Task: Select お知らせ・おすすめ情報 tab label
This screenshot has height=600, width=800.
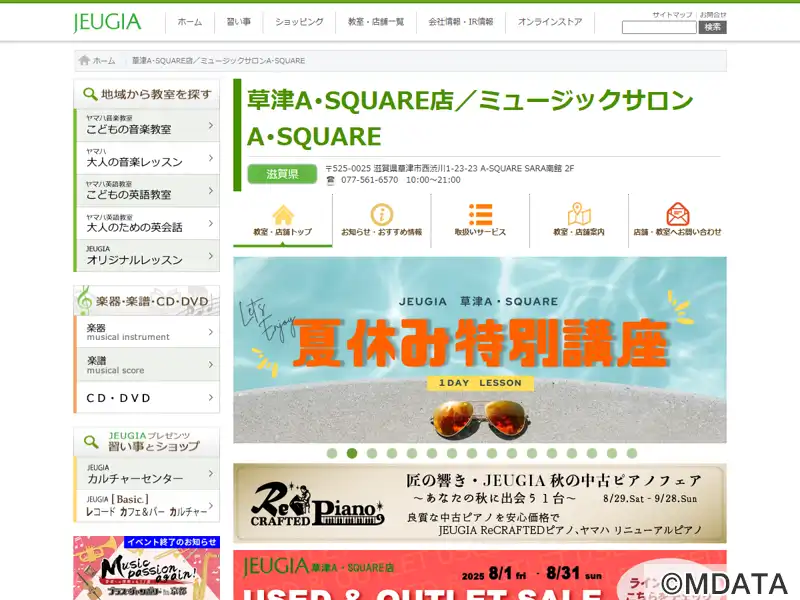Action: (x=382, y=232)
